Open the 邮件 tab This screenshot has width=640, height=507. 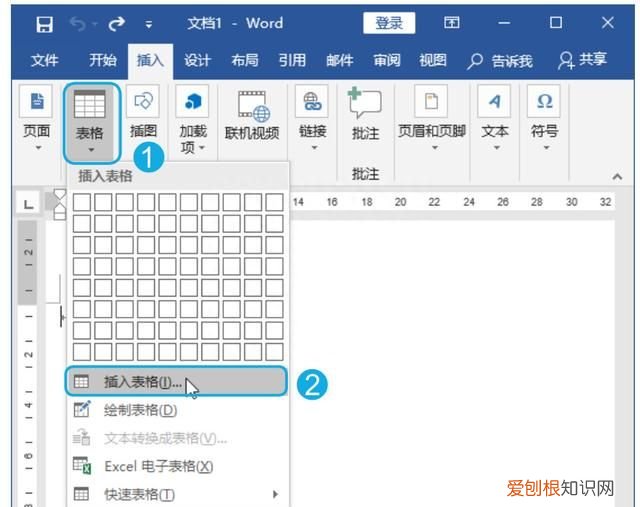point(340,61)
